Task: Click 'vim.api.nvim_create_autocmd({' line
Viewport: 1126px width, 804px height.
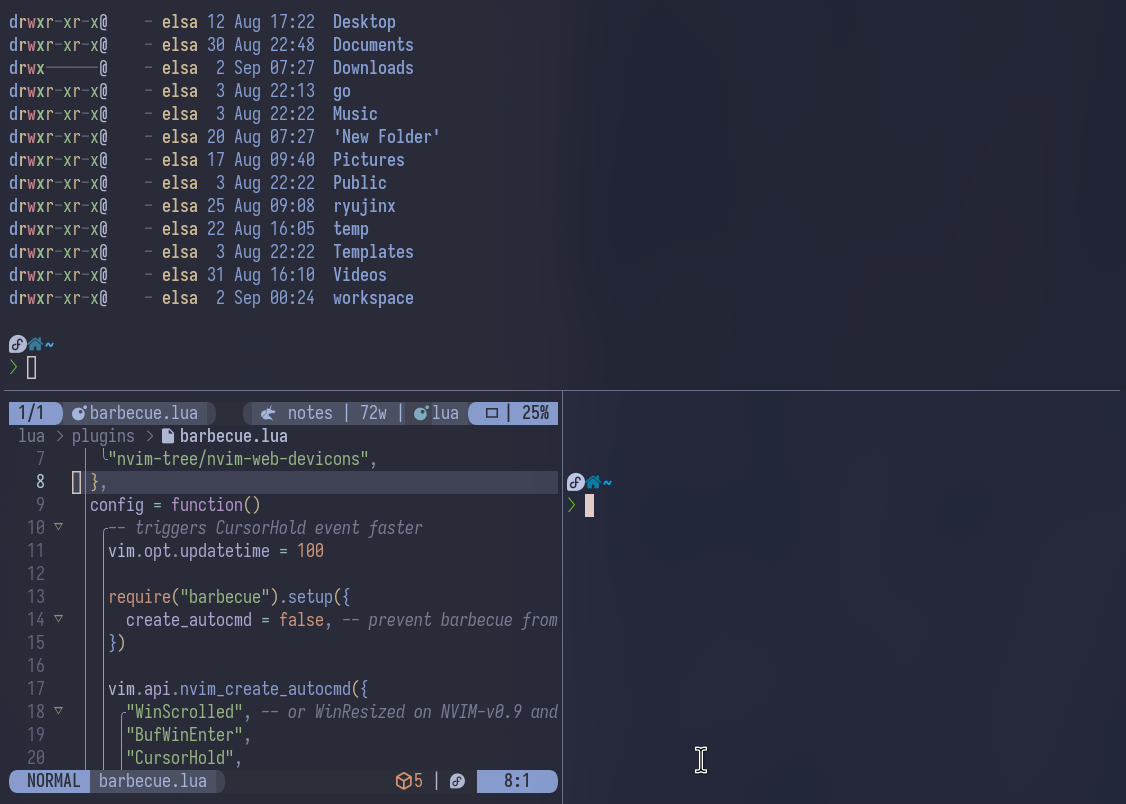Action: coord(238,688)
